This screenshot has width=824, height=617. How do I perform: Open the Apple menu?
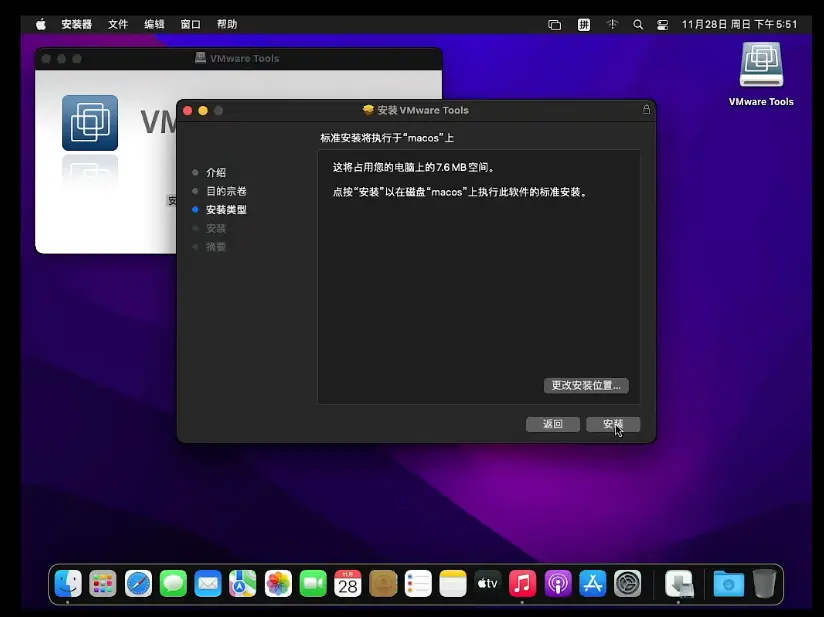41,24
